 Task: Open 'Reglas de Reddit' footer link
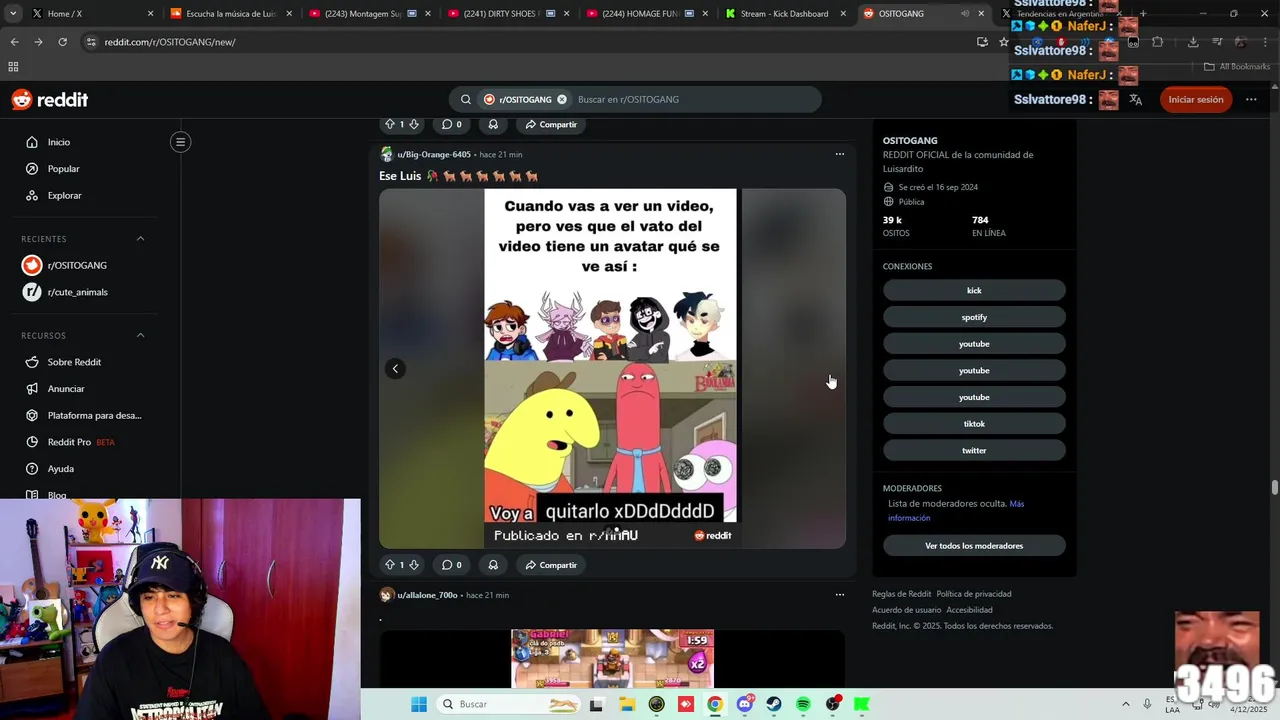[x=901, y=594]
